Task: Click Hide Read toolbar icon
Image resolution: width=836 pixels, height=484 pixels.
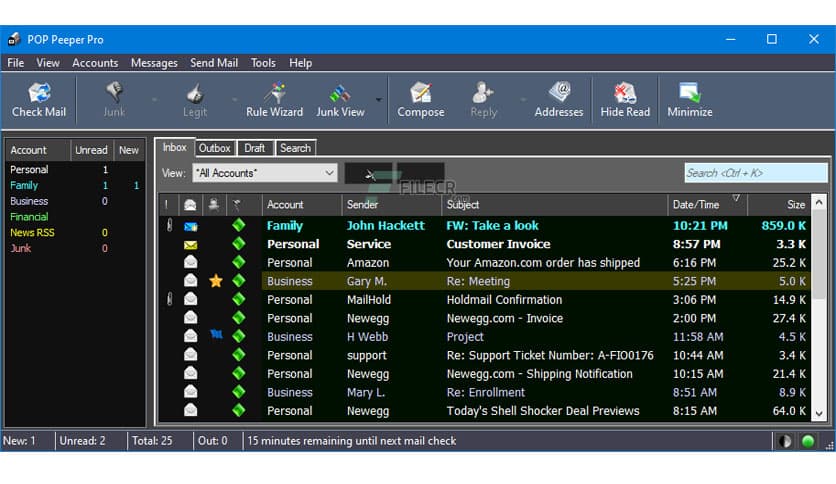Action: 625,100
